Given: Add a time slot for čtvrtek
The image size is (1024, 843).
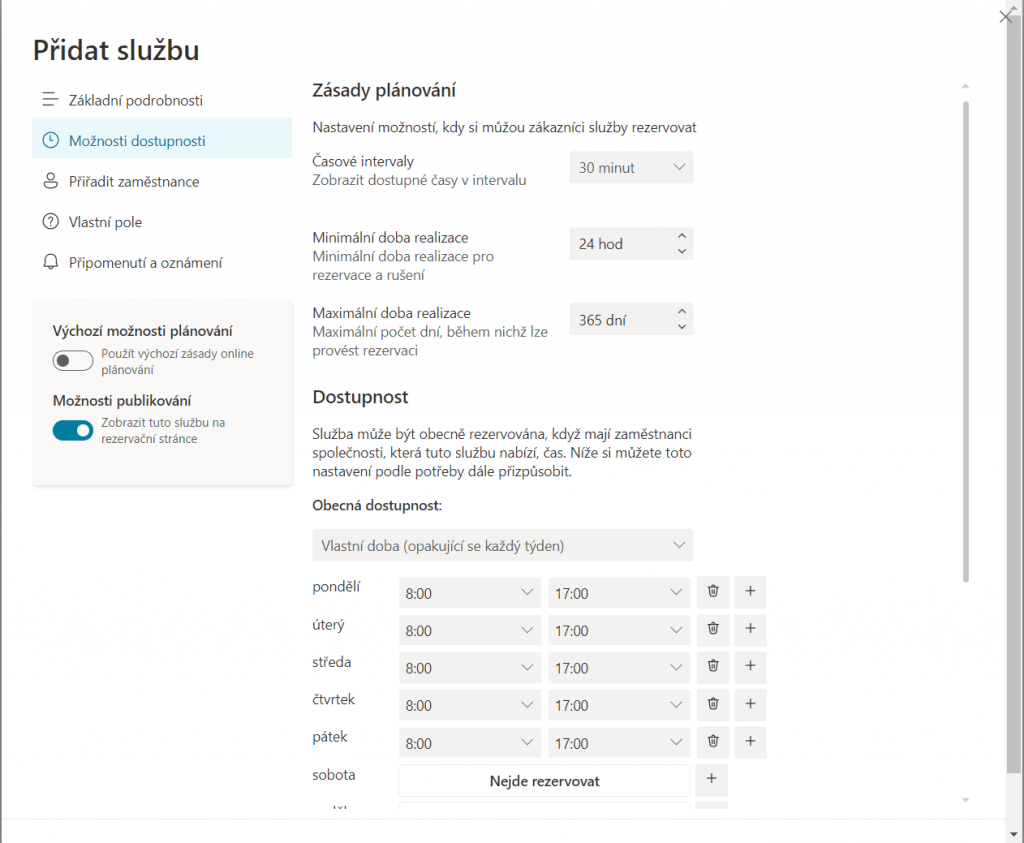Looking at the screenshot, I should (750, 703).
